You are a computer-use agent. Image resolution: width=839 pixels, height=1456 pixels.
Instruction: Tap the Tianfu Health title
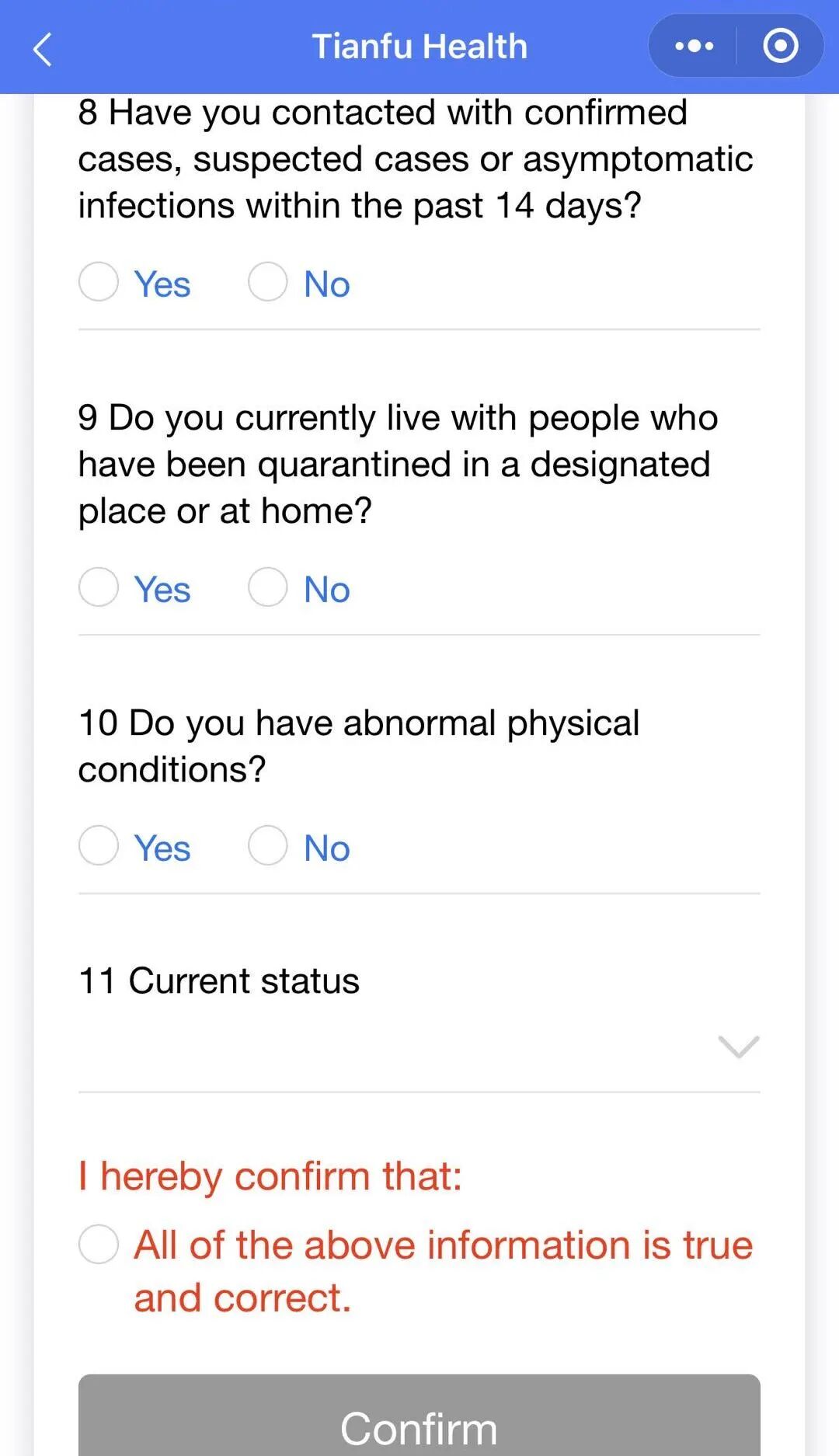(x=419, y=47)
